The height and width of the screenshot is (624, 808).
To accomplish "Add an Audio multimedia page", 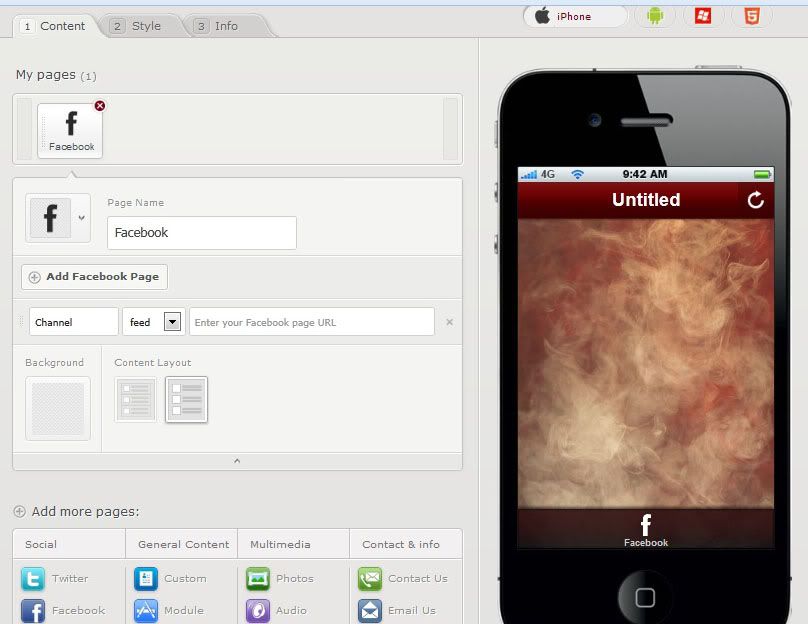I will click(x=278, y=610).
